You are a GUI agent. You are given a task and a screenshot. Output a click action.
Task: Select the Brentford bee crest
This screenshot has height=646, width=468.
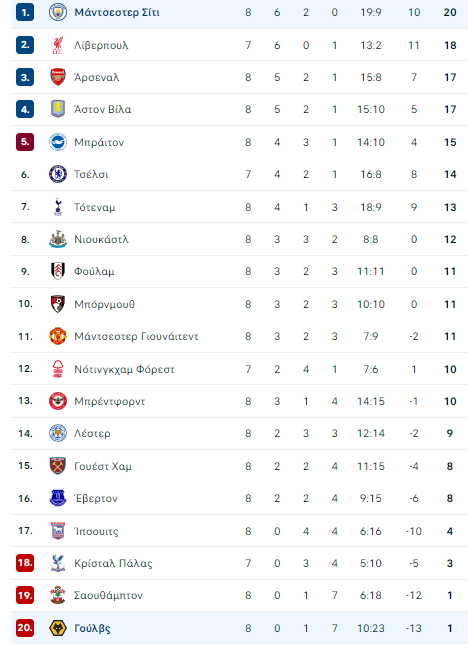click(58, 401)
